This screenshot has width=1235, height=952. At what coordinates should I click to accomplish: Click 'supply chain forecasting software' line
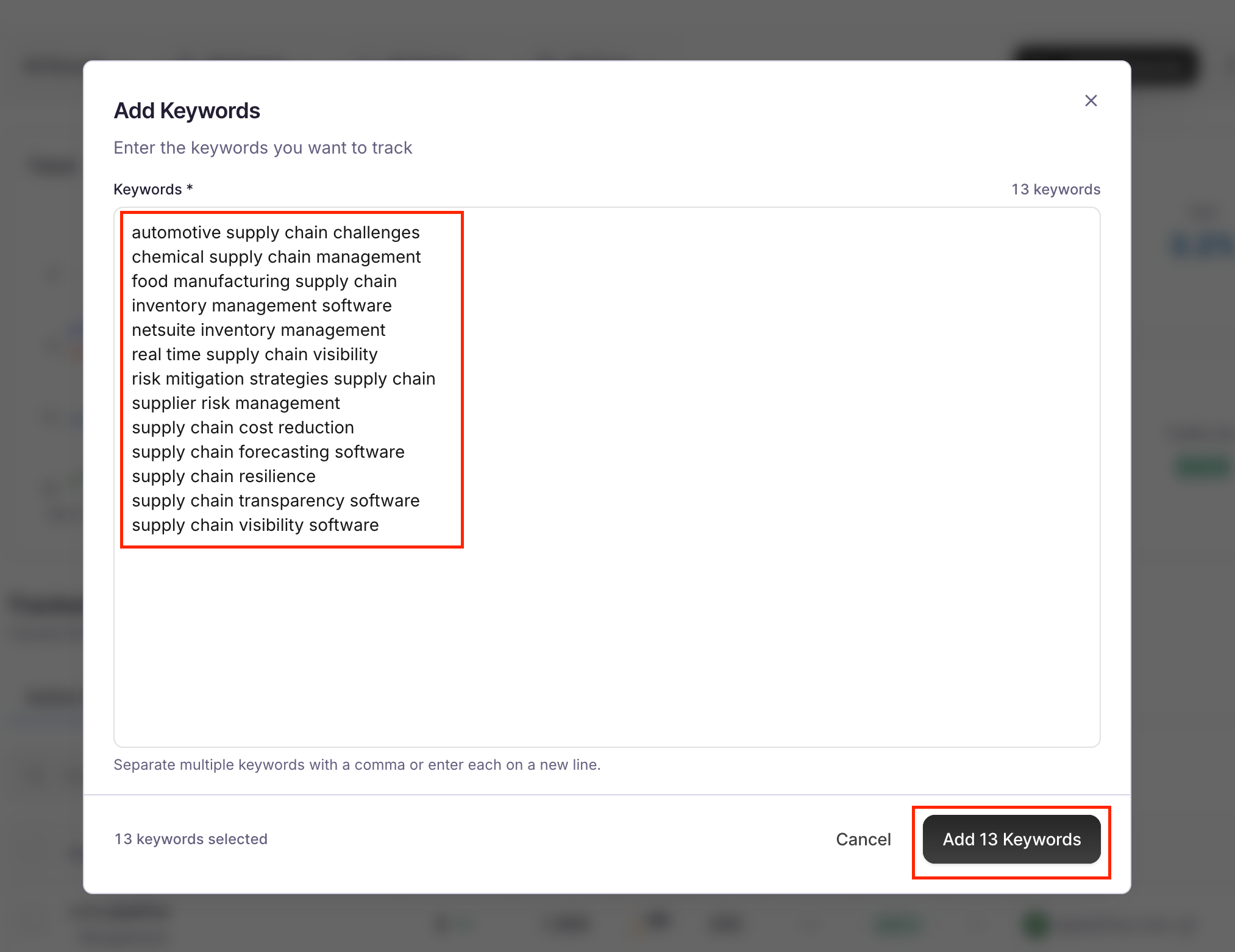(x=268, y=452)
